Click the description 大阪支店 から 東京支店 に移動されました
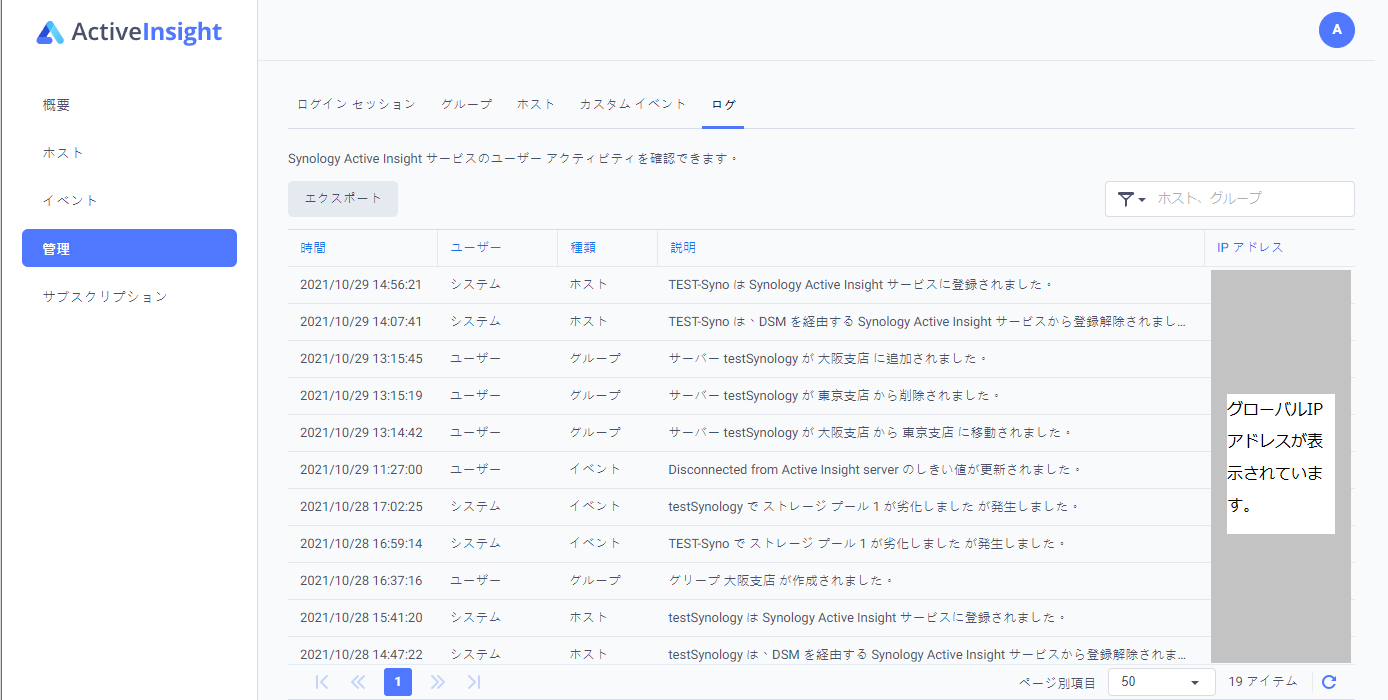 pos(870,433)
